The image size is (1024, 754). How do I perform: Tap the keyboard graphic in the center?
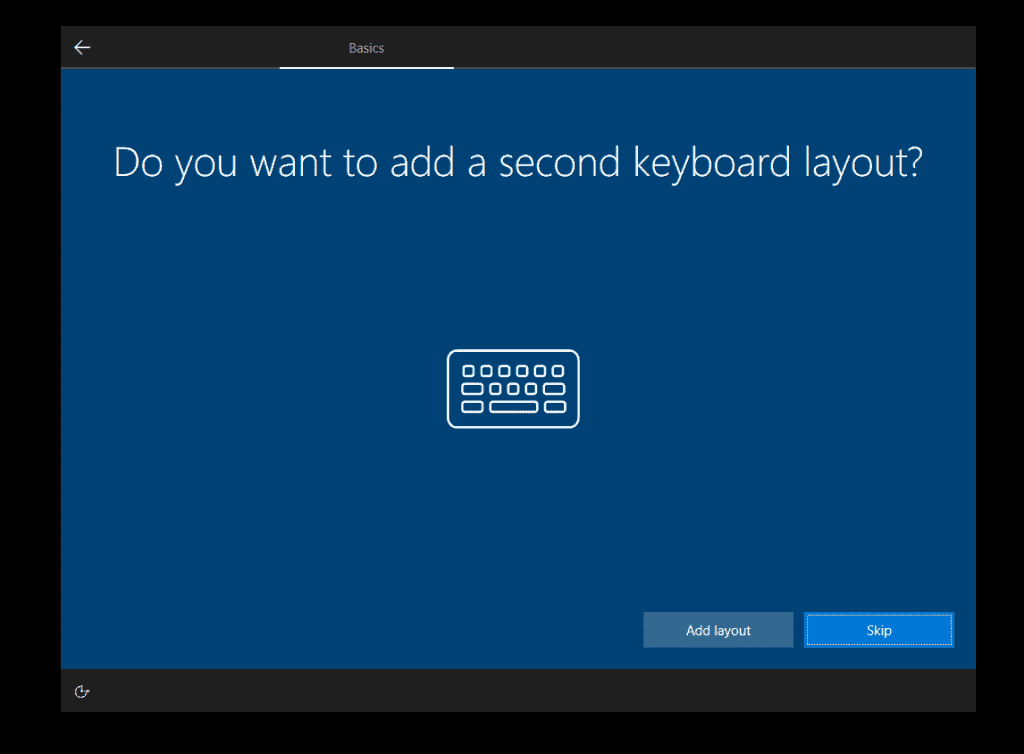point(513,389)
